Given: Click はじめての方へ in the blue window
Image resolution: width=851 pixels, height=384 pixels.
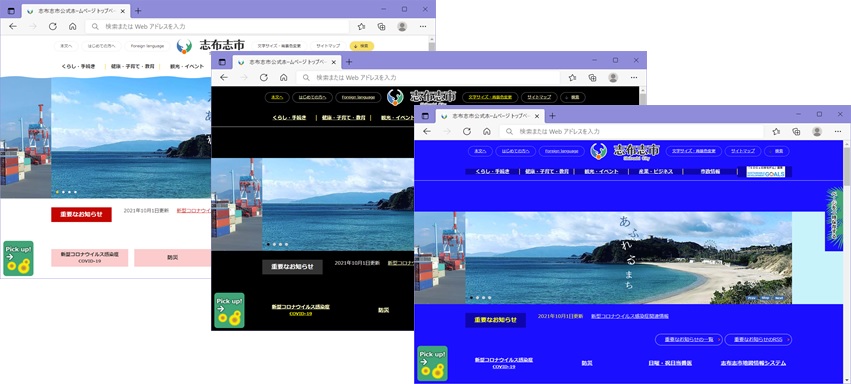Looking at the screenshot, I should tap(516, 151).
